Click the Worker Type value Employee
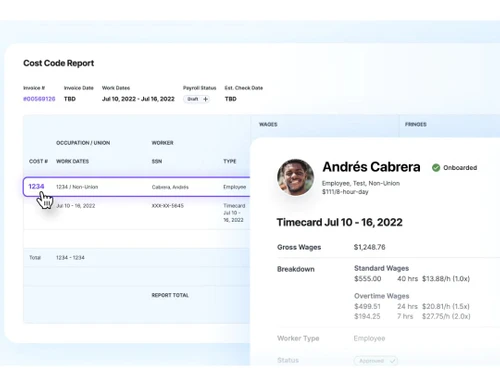 tap(369, 339)
